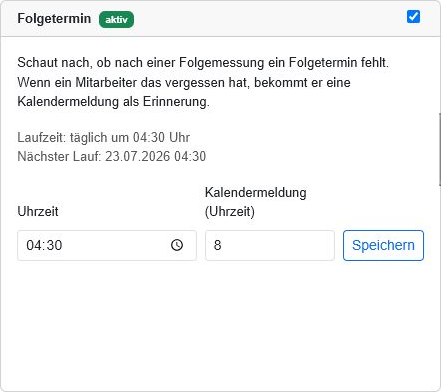Click the Kalendermeldung als Erinnerung line
Screen dimensions: 441x392
click(113, 102)
